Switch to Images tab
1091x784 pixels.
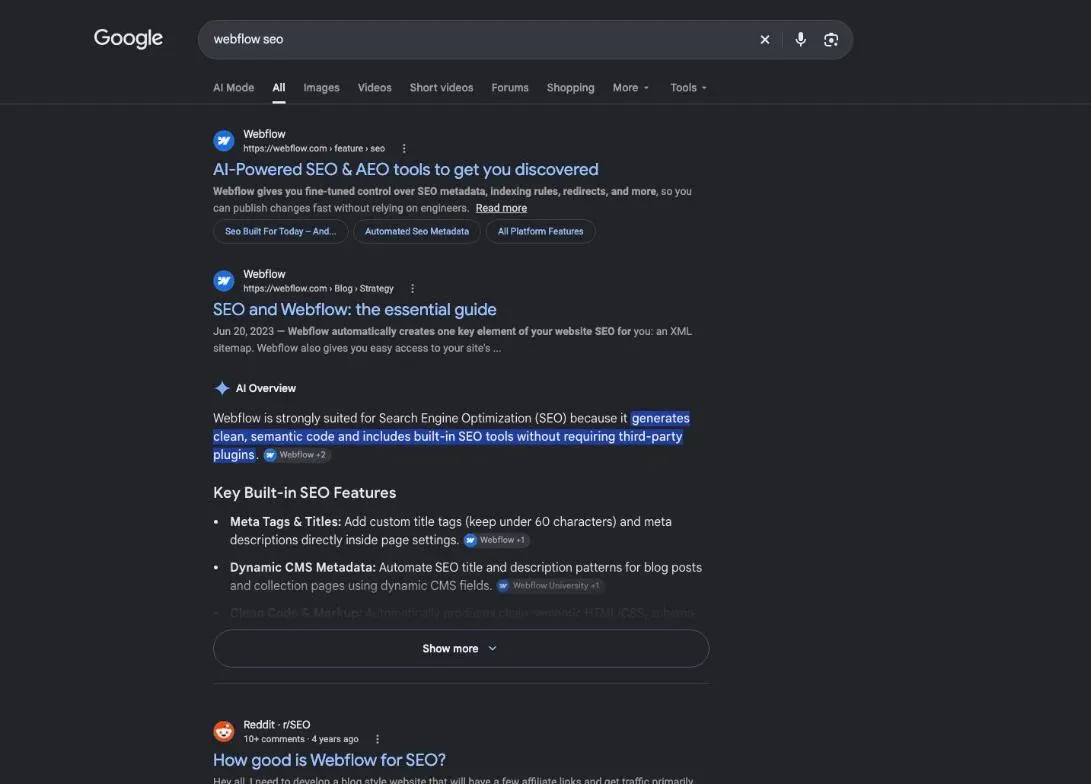(321, 88)
